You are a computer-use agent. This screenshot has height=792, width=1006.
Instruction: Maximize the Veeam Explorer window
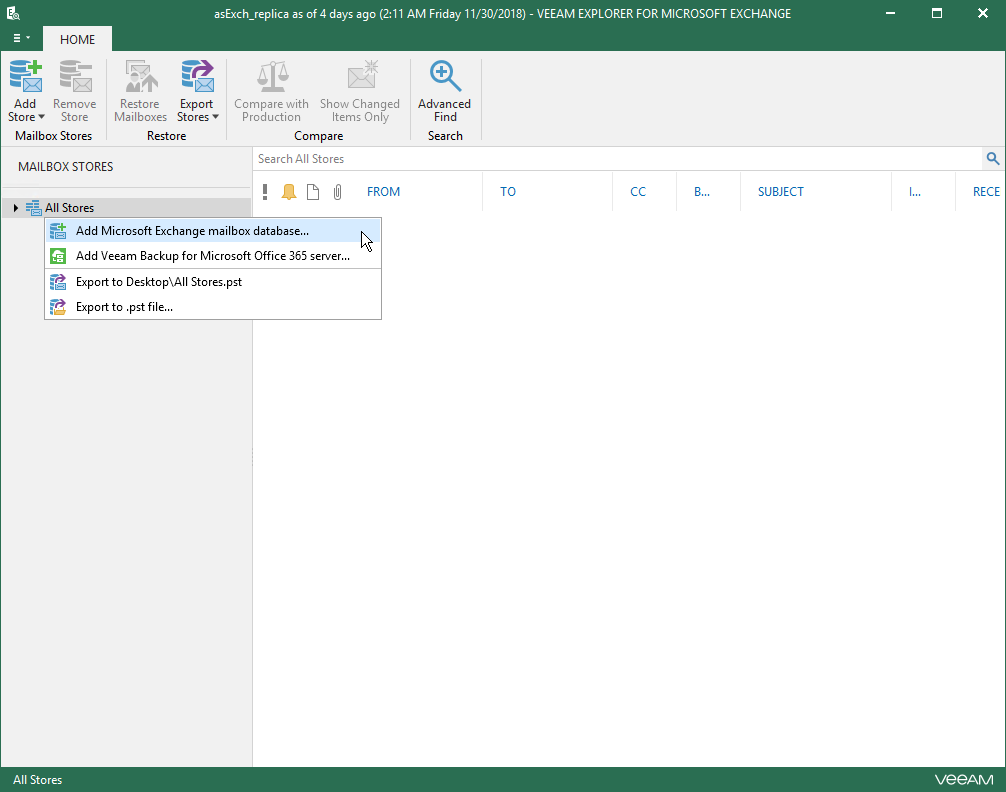(937, 13)
